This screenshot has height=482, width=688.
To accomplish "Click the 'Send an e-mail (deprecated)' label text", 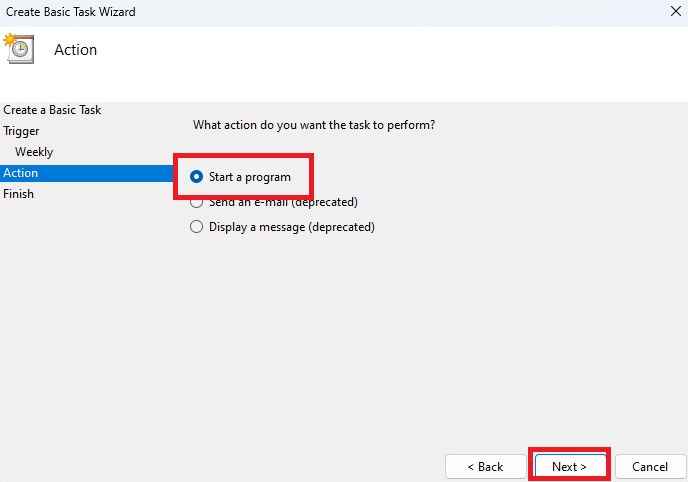I will click(283, 202).
